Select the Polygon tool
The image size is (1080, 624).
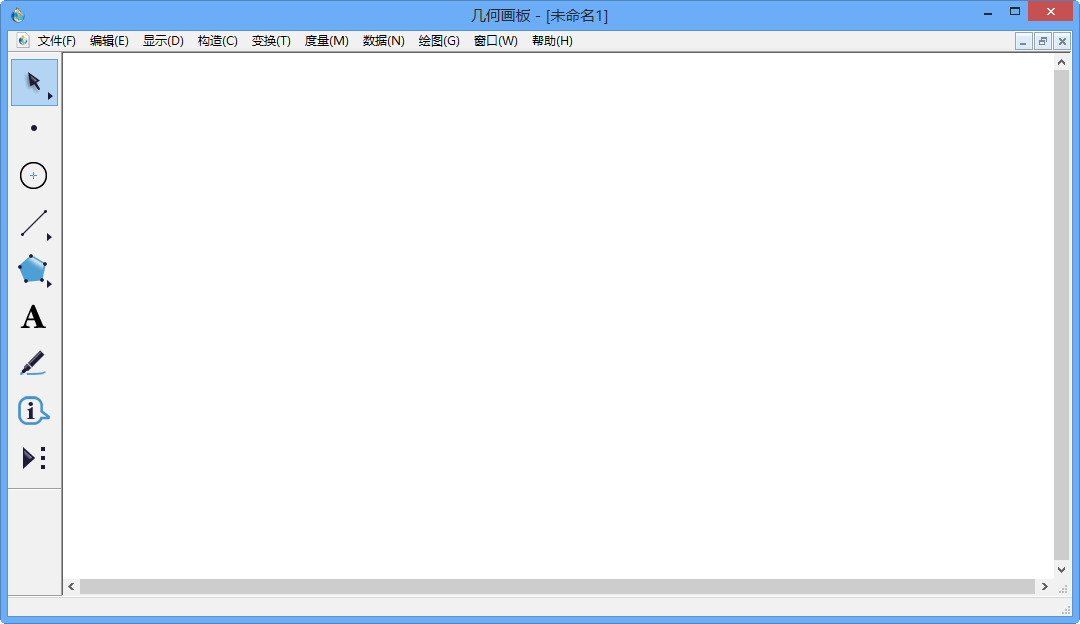coord(33,270)
